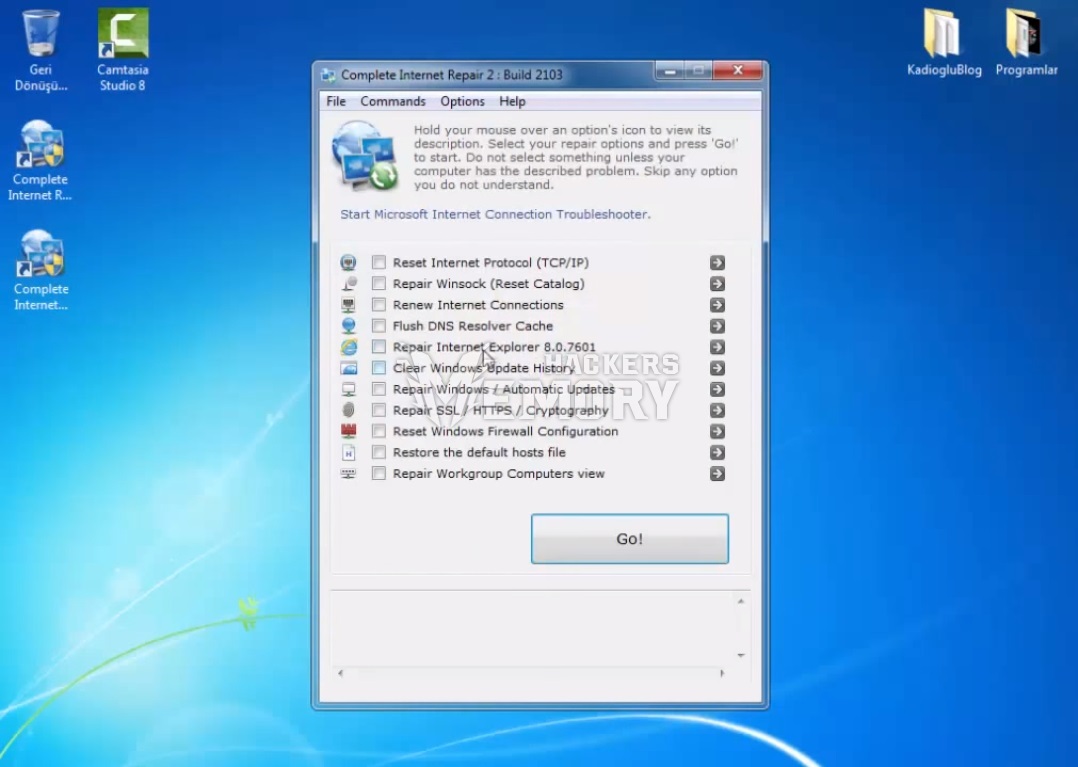Screen dimensions: 1078x767
Task: Click arrow button for Repair Internet Explorer
Action: (x=717, y=347)
